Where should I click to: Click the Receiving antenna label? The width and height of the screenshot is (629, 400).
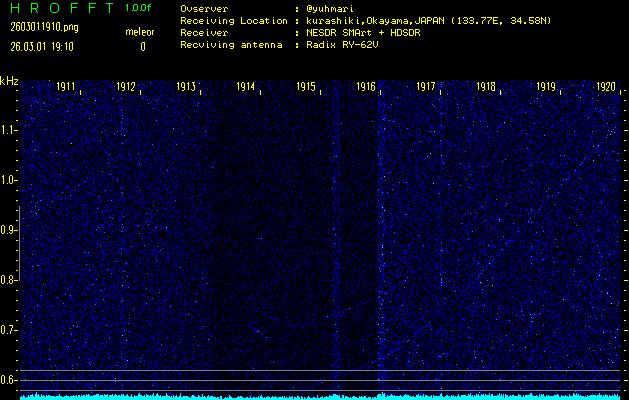coord(231,45)
